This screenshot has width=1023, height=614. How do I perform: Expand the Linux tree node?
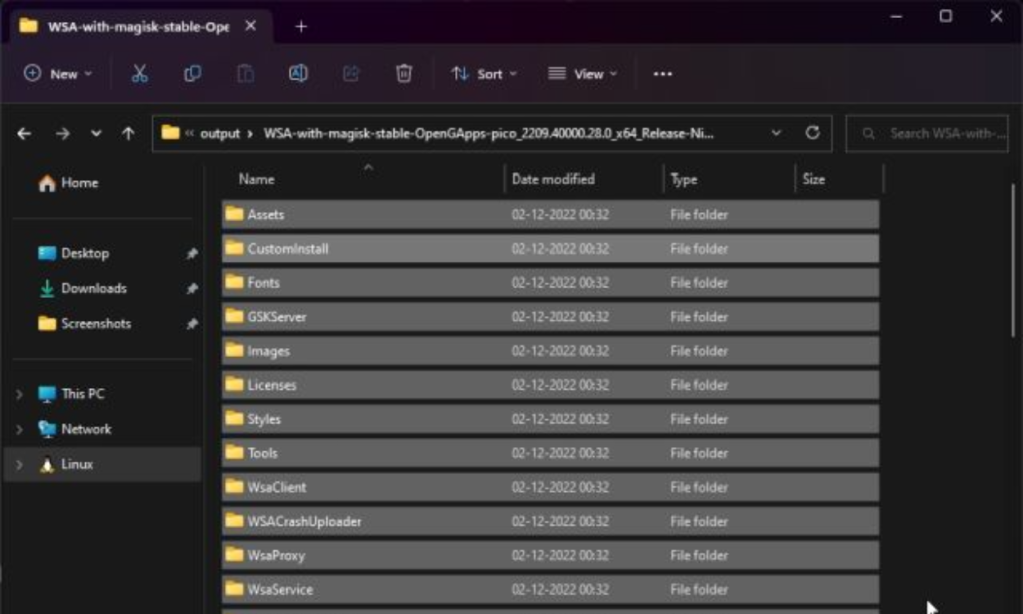click(19, 465)
